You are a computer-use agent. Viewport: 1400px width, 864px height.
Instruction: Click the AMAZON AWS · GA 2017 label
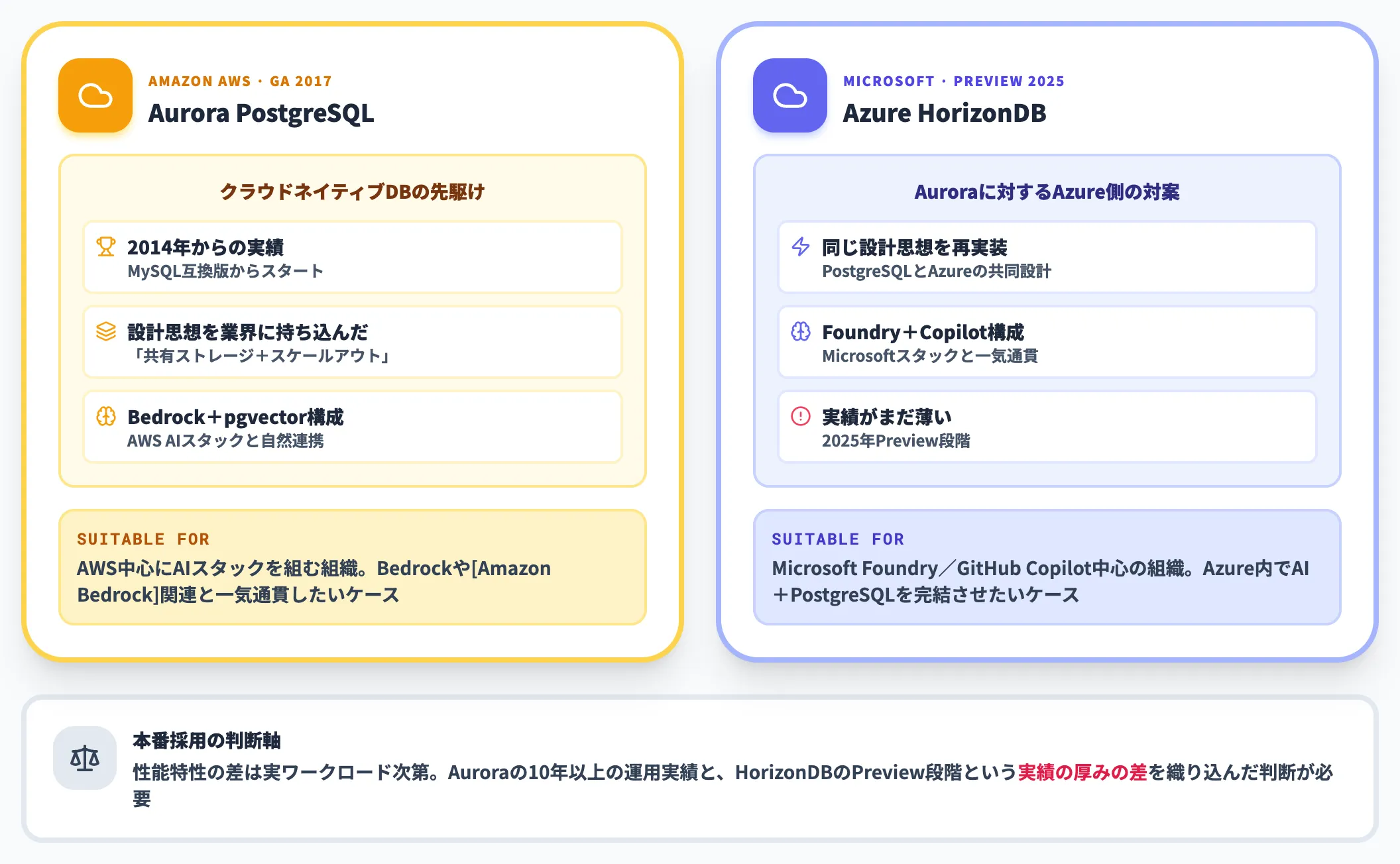240,81
